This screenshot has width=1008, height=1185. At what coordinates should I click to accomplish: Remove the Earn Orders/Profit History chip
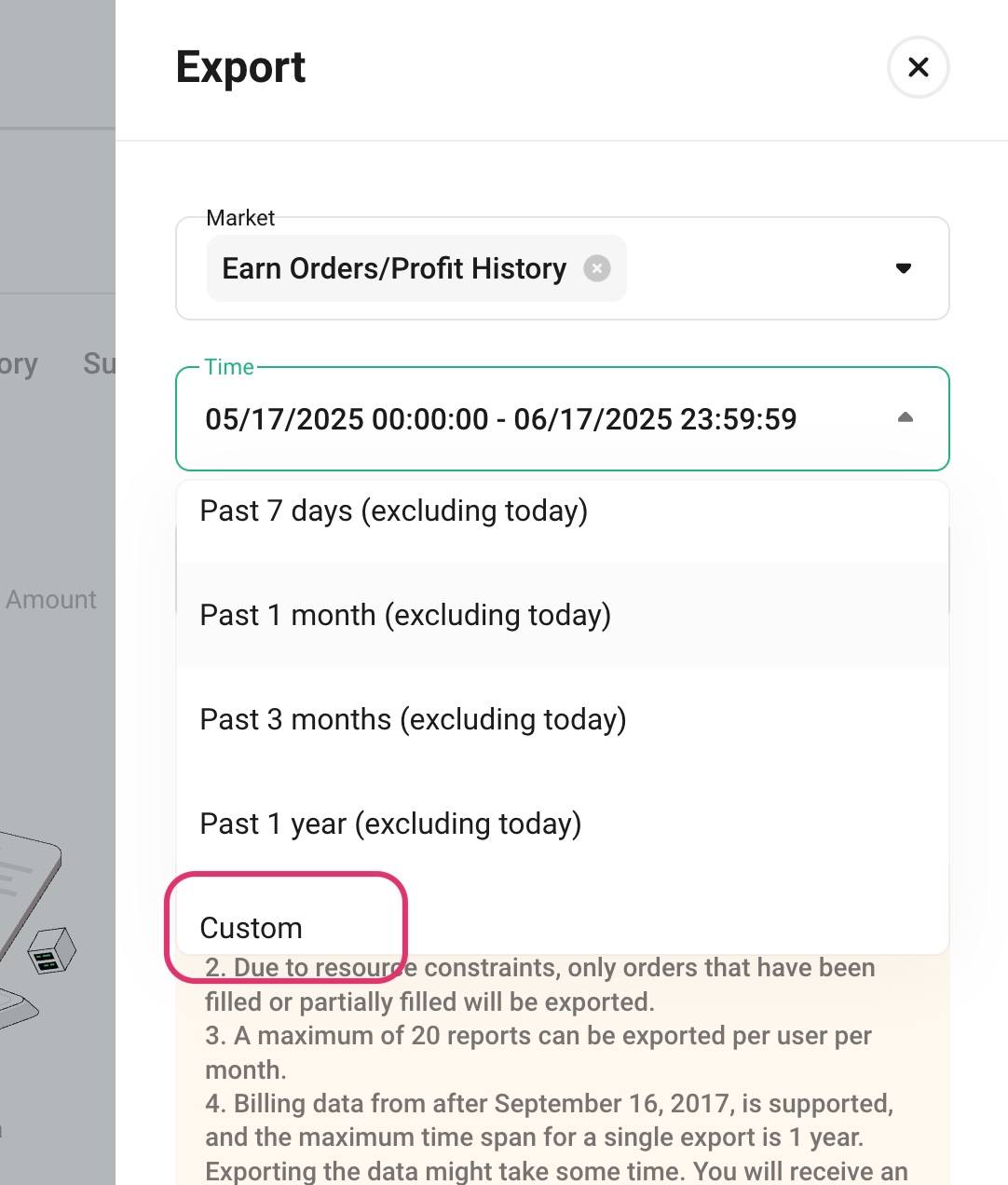pos(597,268)
